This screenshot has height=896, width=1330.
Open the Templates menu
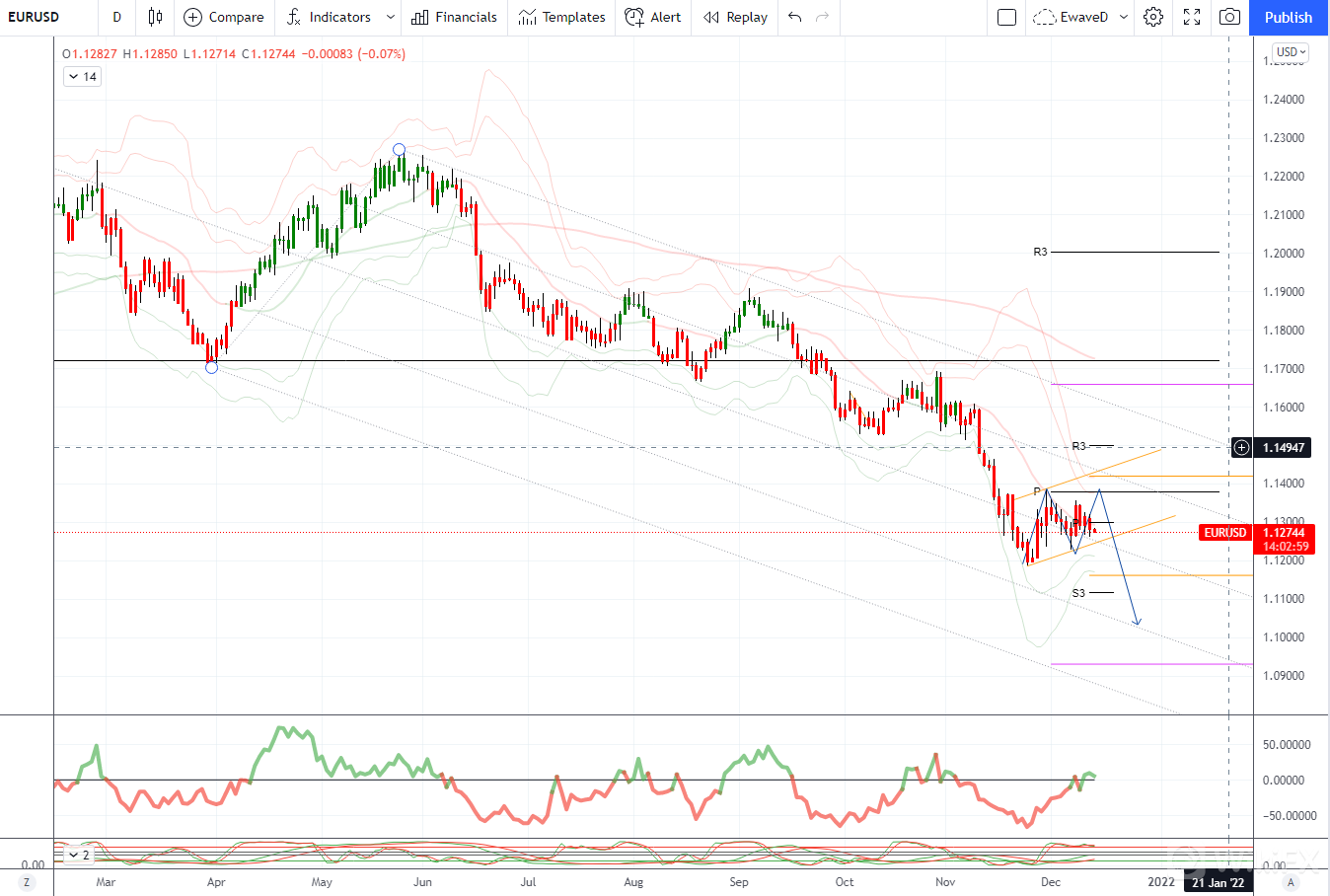561,17
